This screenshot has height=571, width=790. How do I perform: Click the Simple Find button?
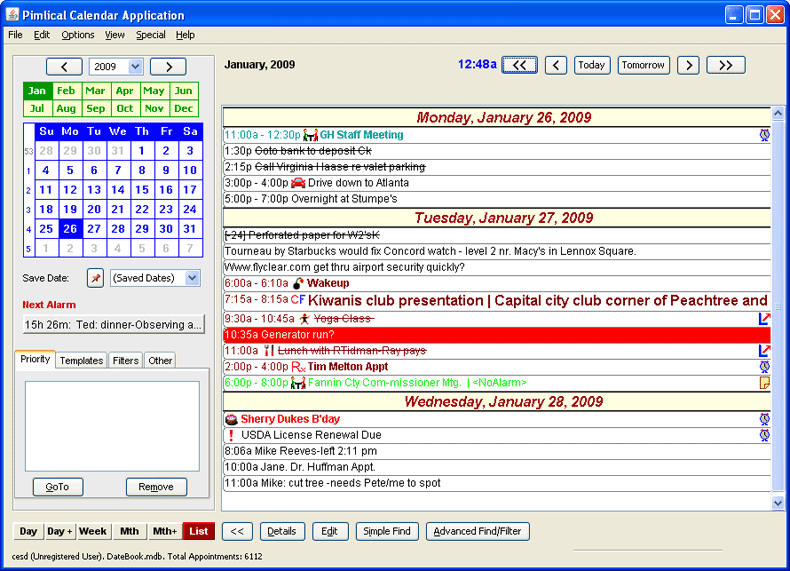387,531
